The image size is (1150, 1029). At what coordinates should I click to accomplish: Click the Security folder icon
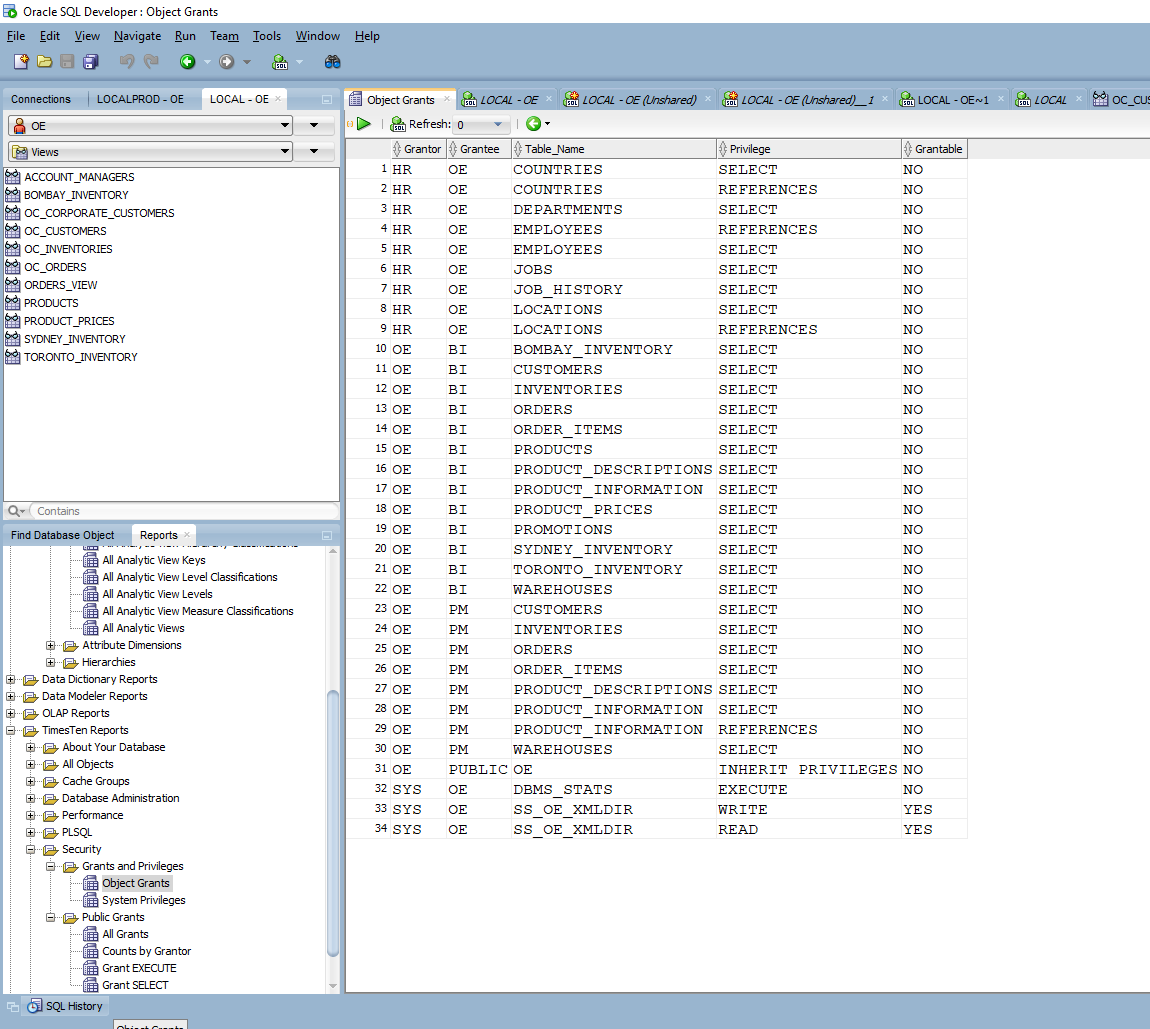click(51, 849)
